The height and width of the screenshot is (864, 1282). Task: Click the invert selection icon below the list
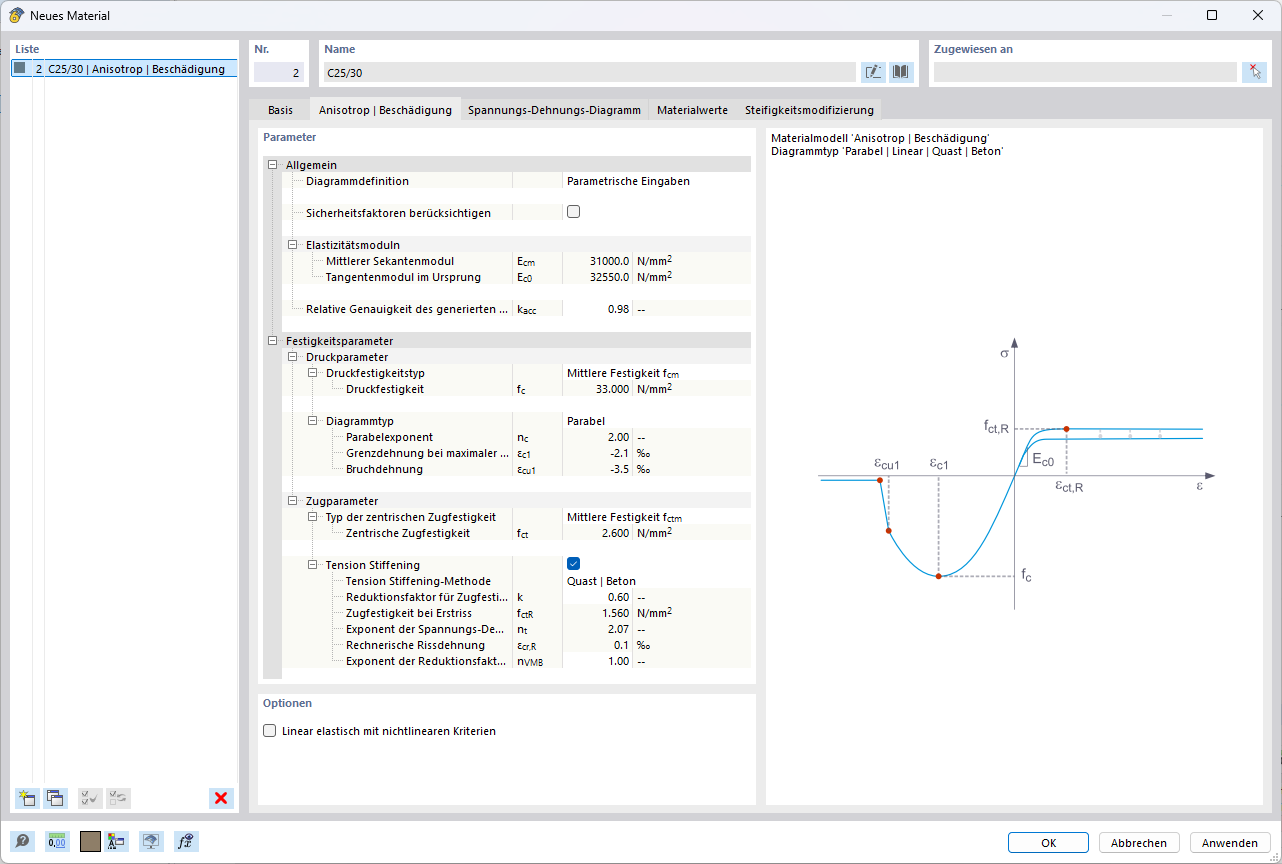[x=119, y=798]
